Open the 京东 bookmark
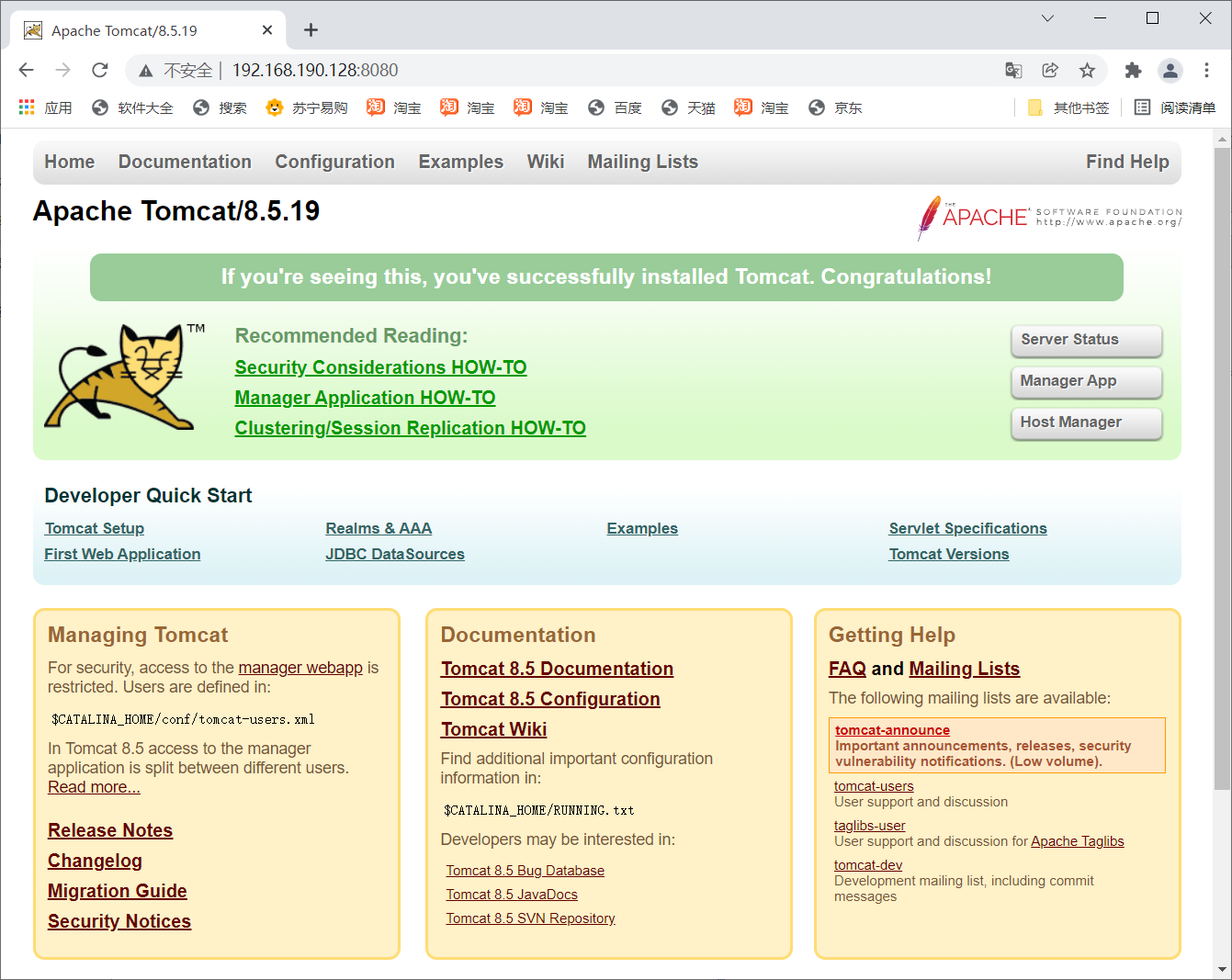Image resolution: width=1232 pixels, height=980 pixels. 835,107
